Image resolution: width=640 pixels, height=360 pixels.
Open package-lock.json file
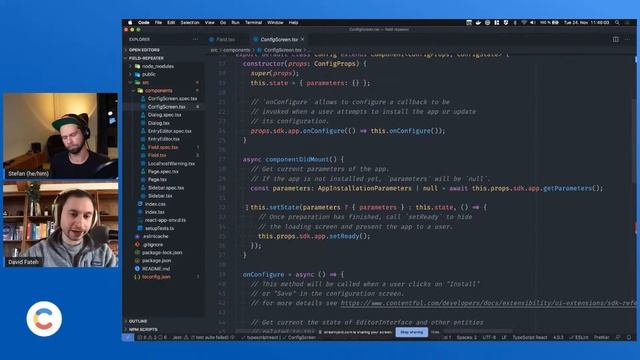[162, 253]
